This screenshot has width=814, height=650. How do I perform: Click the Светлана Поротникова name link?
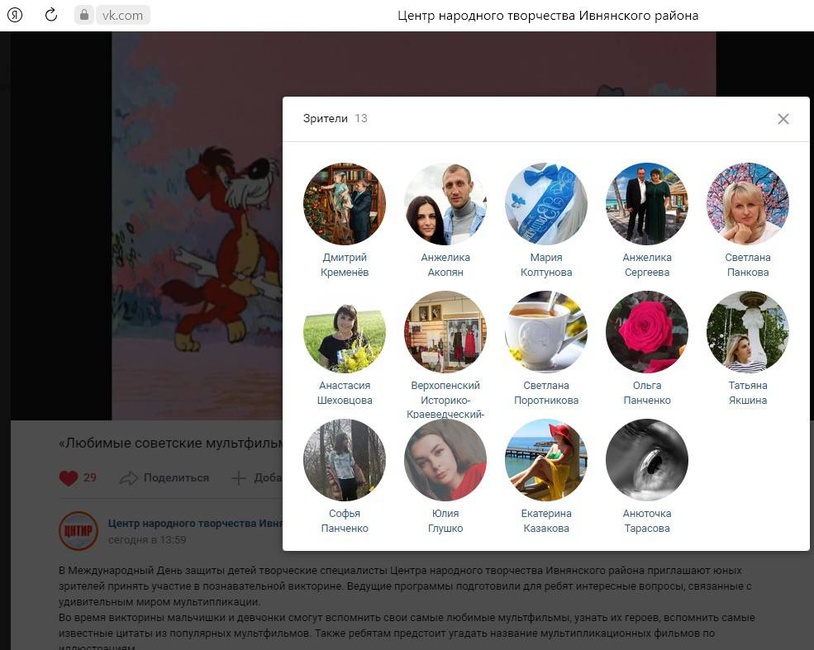click(546, 393)
